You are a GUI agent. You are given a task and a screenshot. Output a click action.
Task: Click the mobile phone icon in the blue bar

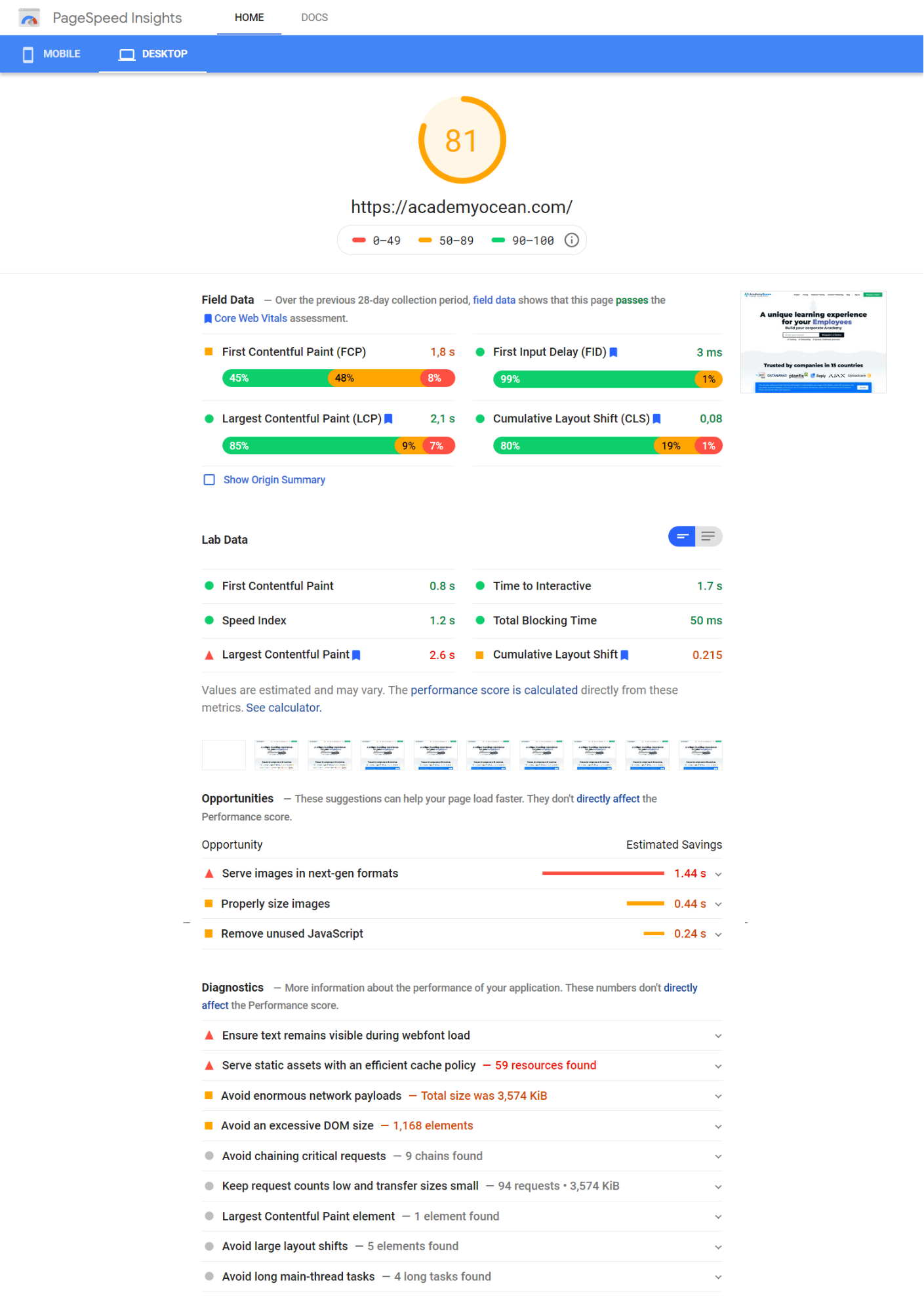tap(28, 54)
